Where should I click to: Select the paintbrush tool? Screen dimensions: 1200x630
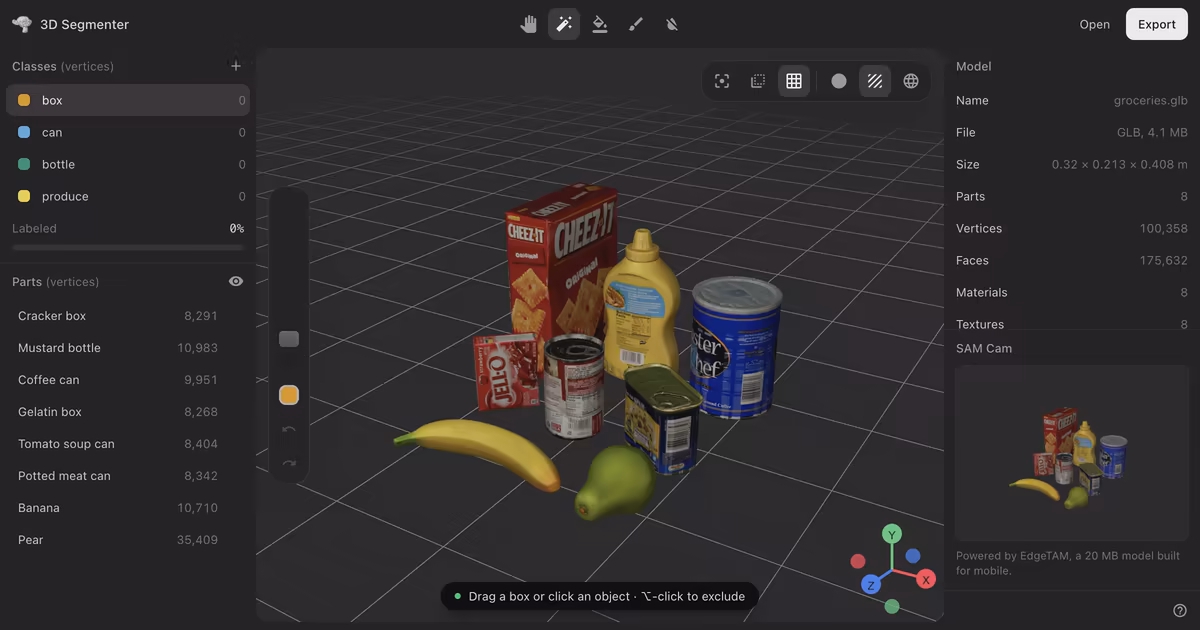click(636, 24)
